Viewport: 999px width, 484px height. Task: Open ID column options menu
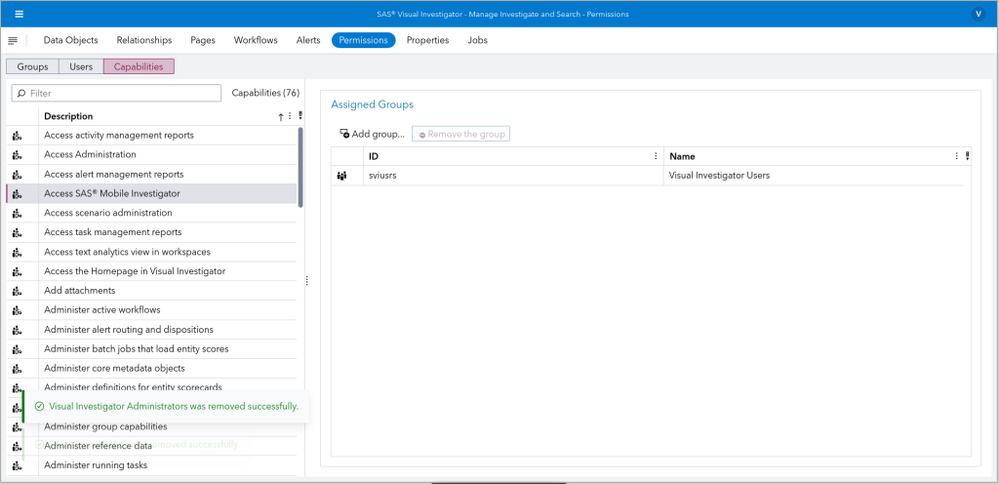click(656, 156)
